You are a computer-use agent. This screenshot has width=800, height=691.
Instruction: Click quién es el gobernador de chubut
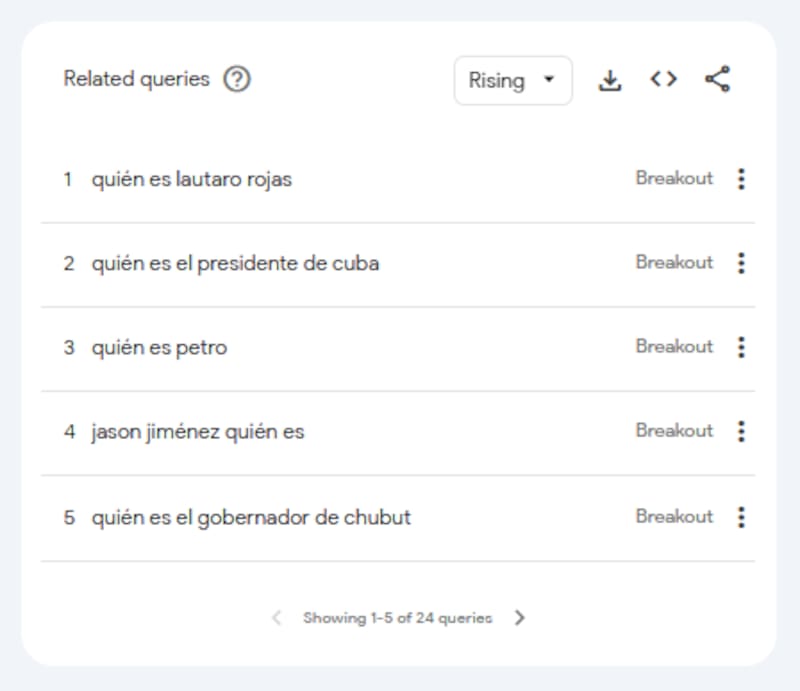251,518
